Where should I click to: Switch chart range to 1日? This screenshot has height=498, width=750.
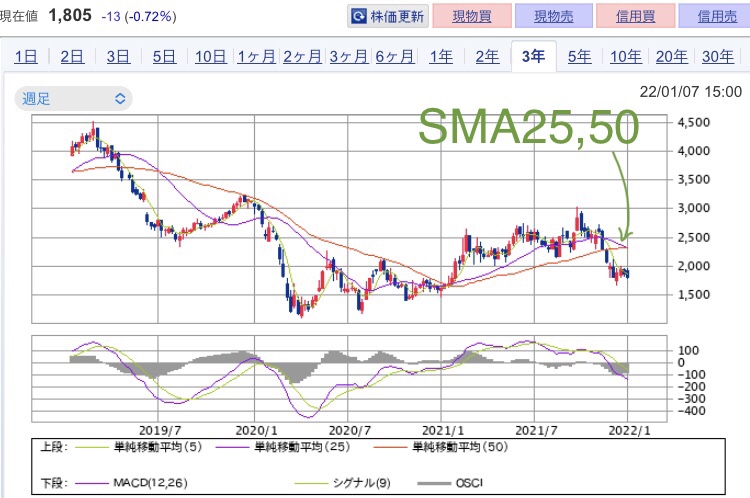[x=26, y=57]
